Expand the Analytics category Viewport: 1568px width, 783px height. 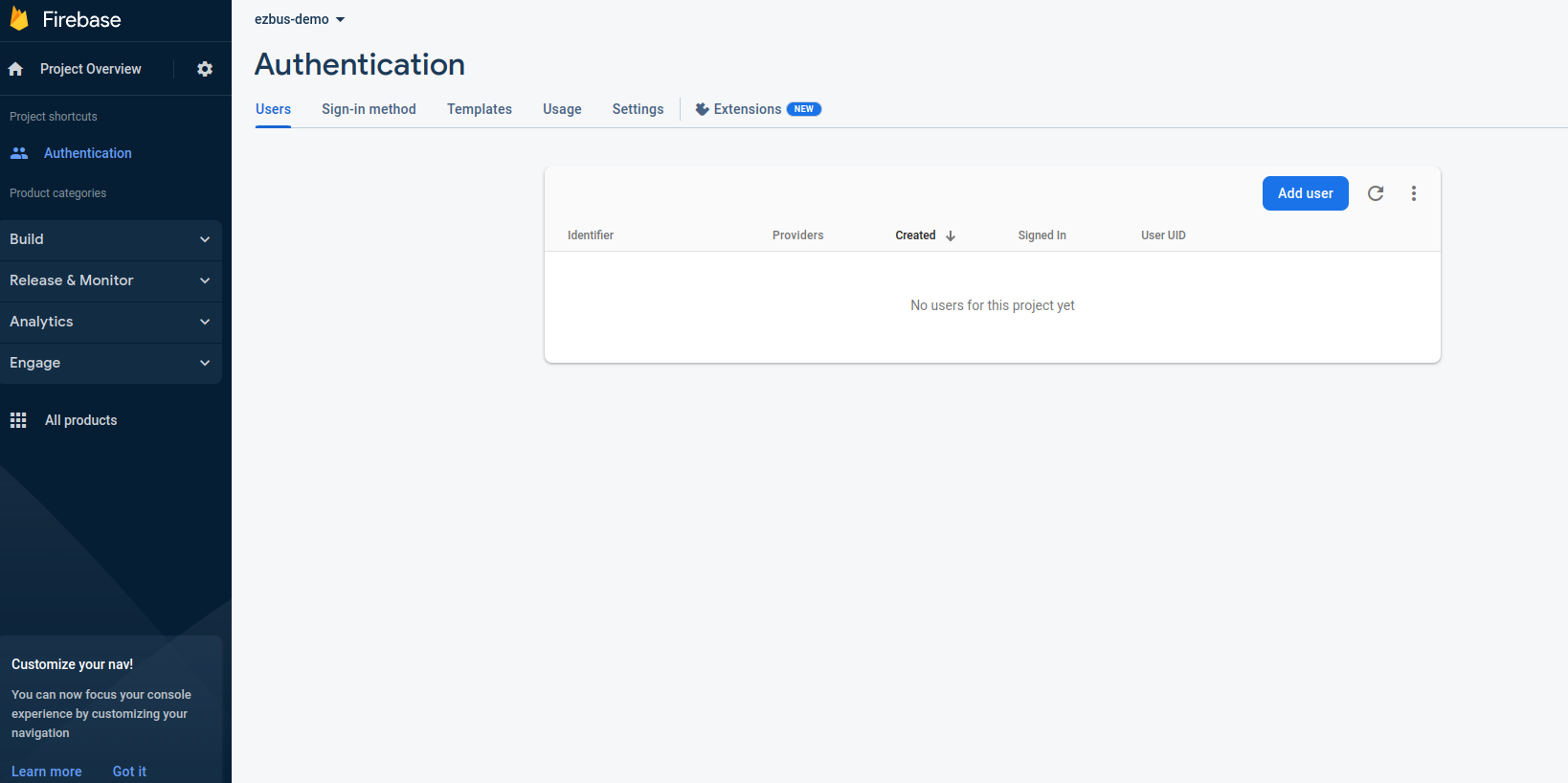click(111, 322)
